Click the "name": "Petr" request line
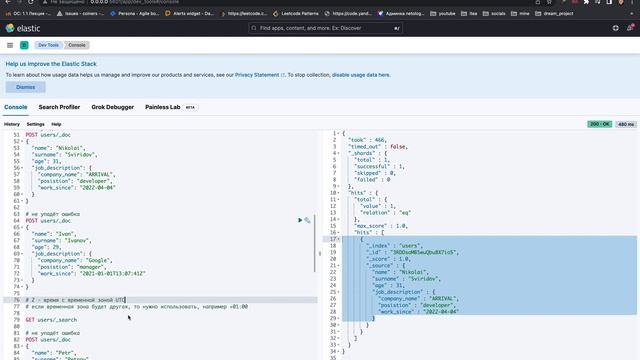 pyautogui.click(x=53, y=353)
